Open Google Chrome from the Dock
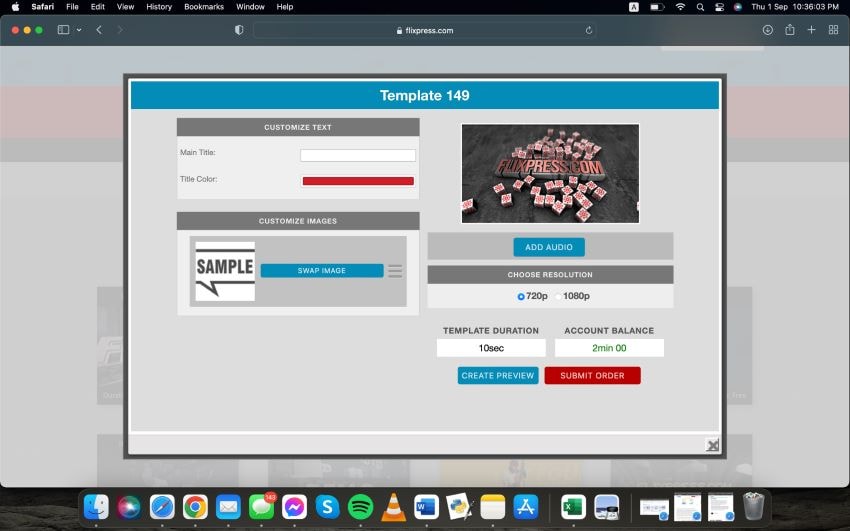The width and height of the screenshot is (850, 531). pos(195,508)
